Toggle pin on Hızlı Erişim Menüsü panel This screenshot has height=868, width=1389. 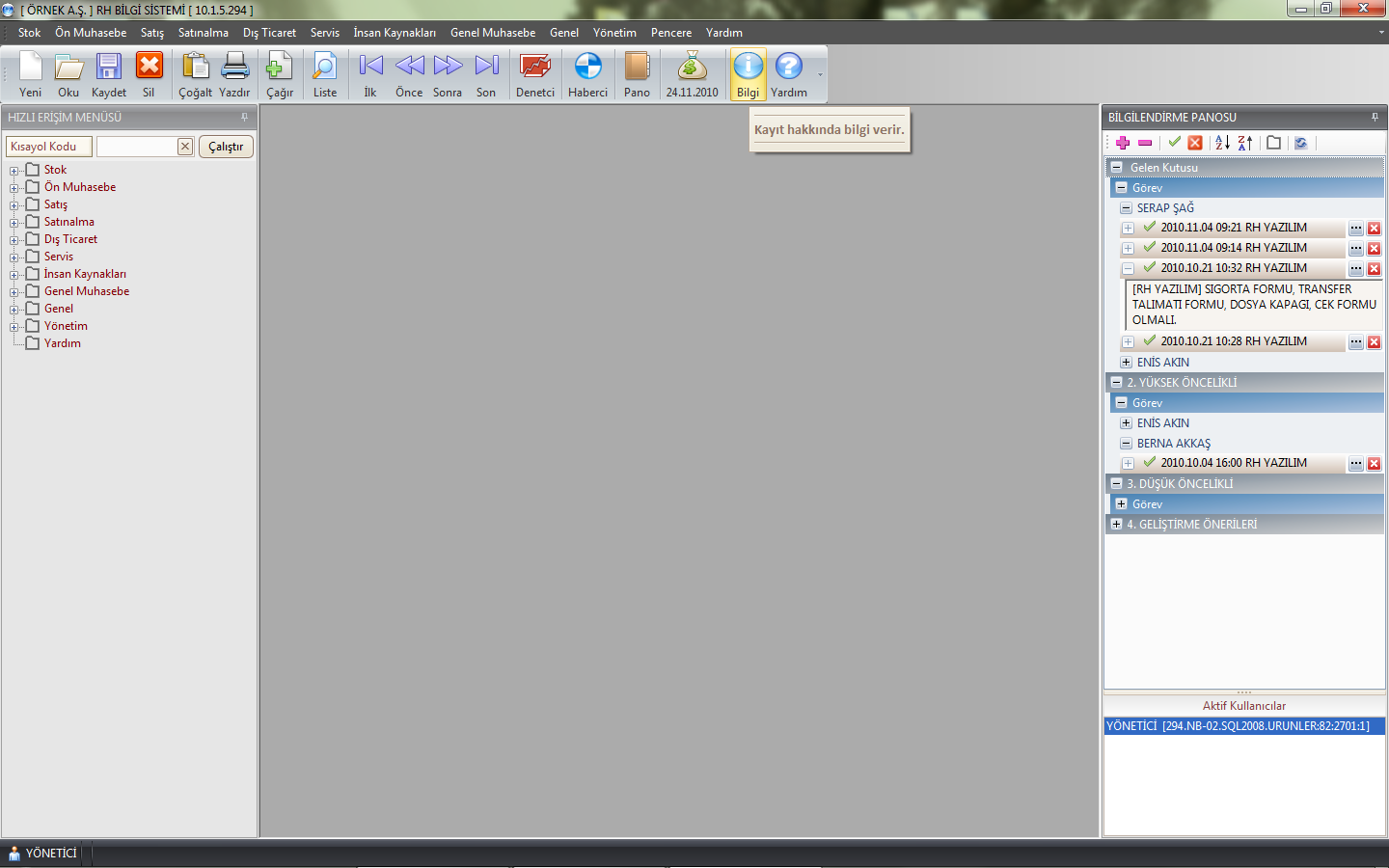244,118
